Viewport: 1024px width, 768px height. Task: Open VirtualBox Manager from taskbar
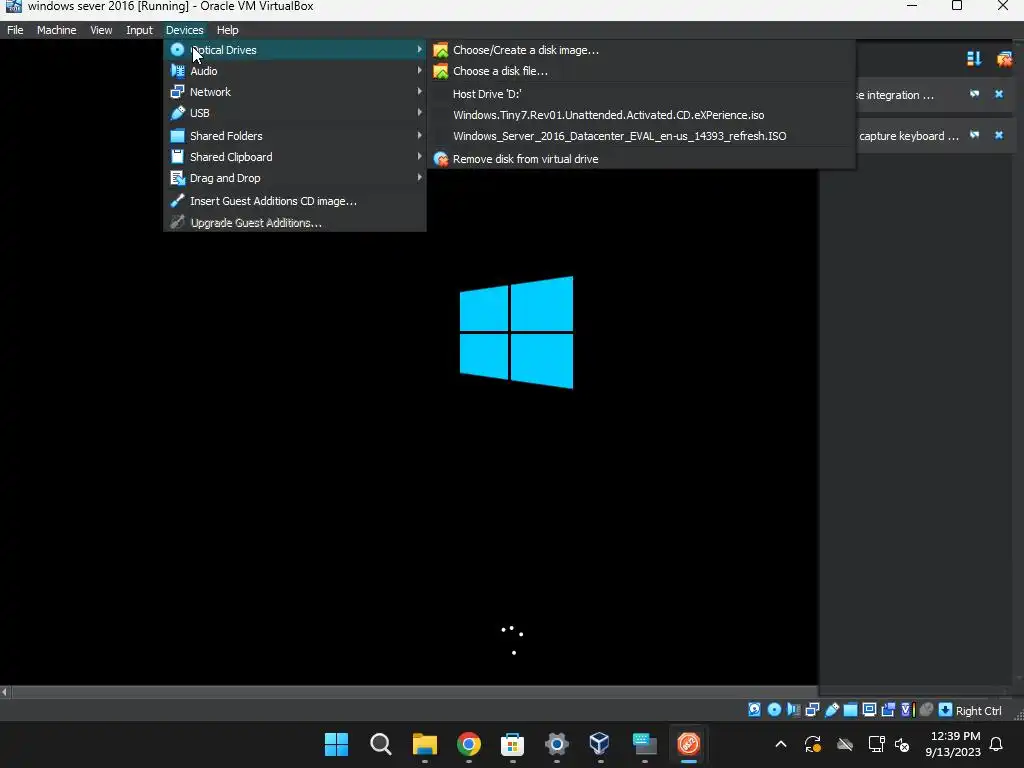(x=600, y=744)
